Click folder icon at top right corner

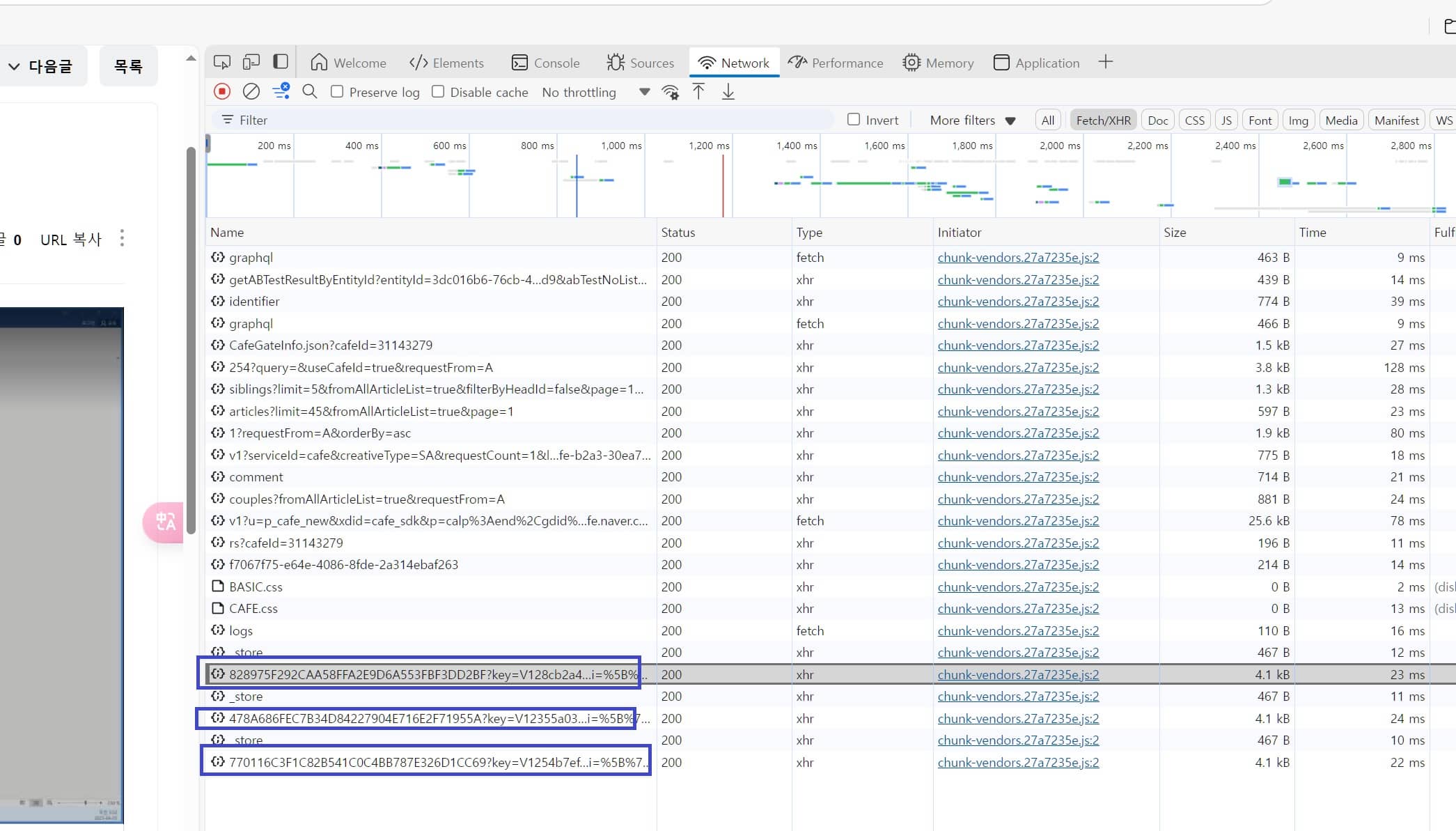click(1450, 26)
